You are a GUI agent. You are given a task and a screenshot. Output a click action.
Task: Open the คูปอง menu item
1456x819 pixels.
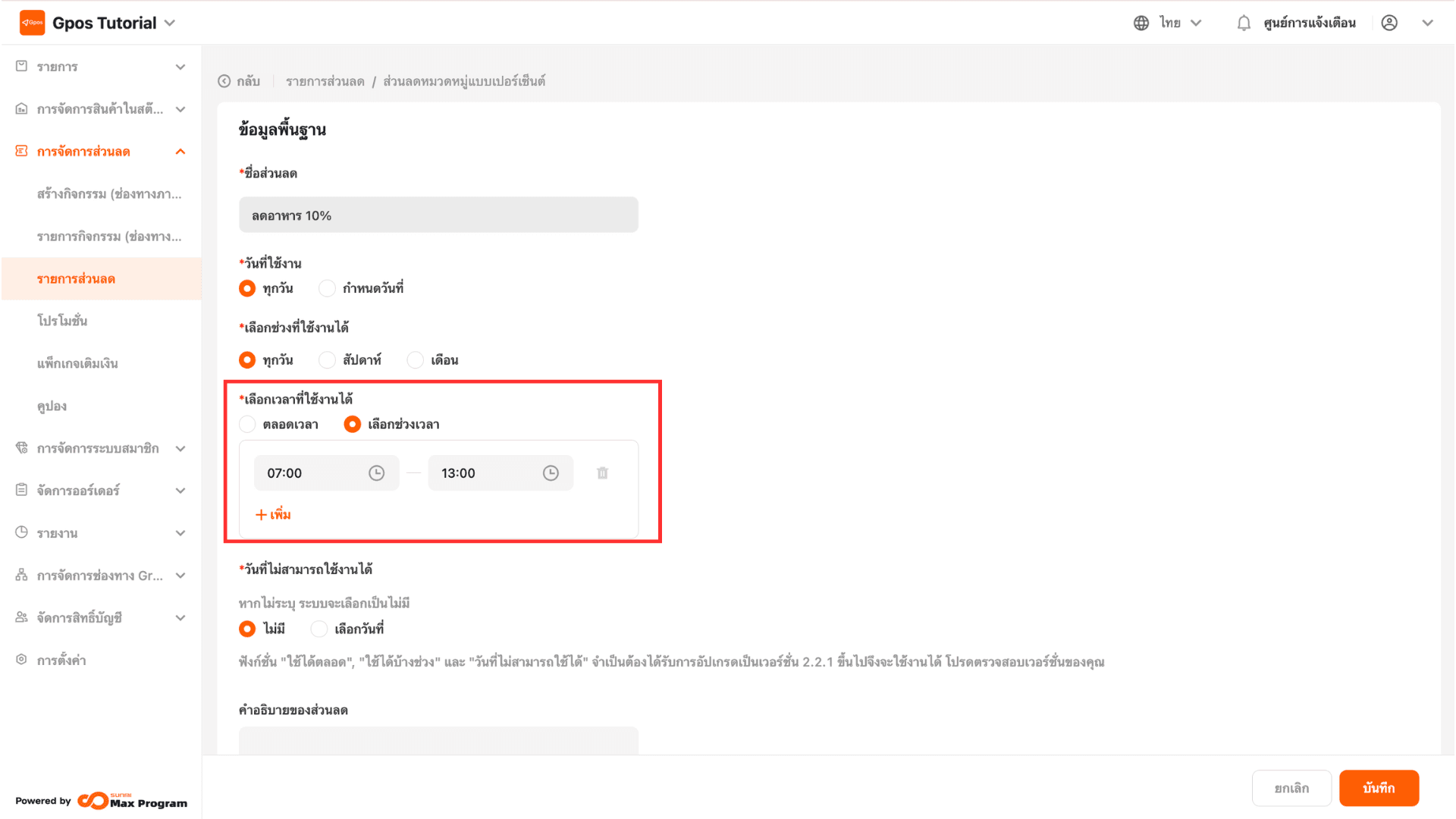click(52, 406)
